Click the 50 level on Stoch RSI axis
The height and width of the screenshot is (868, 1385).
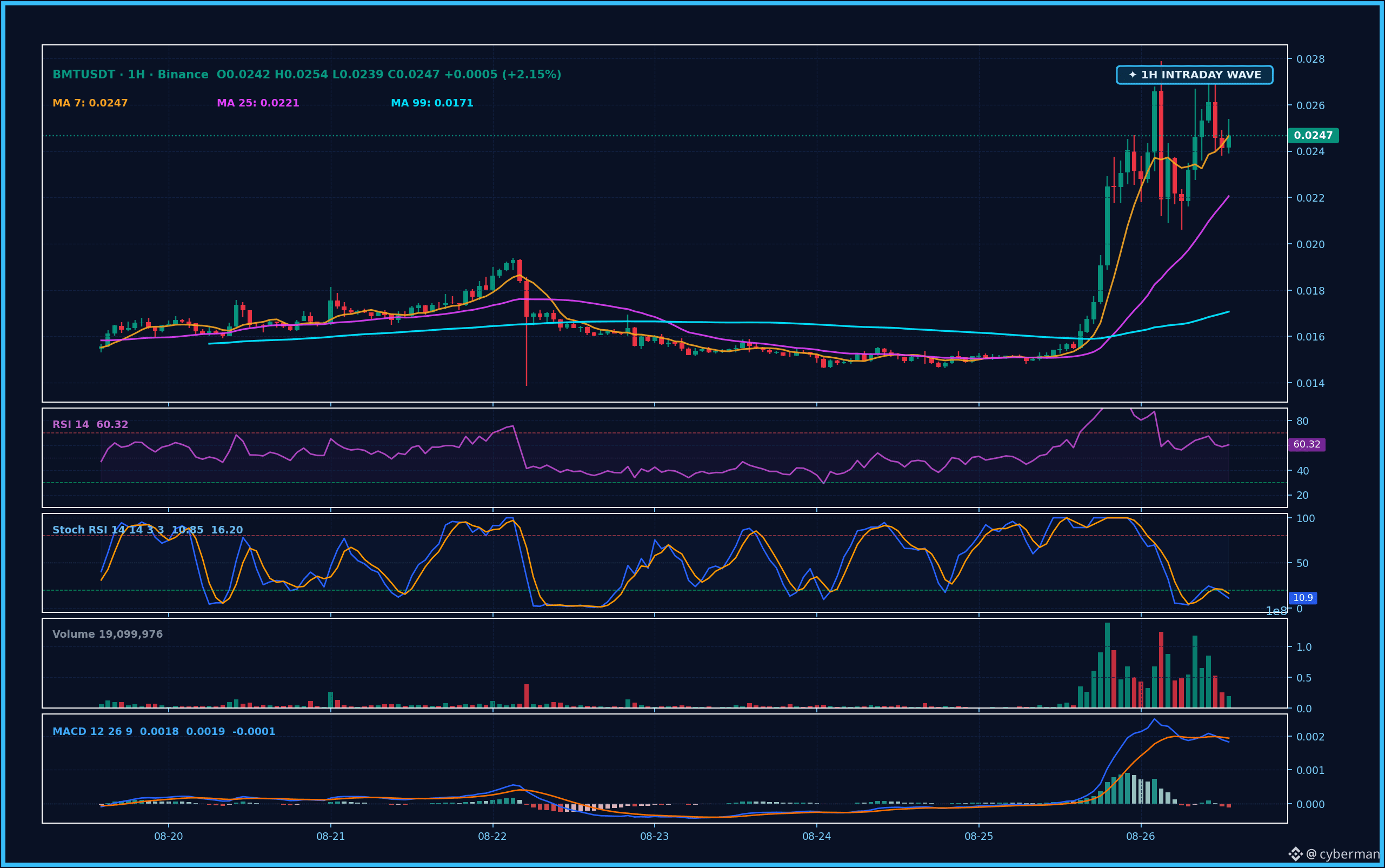(x=1302, y=563)
